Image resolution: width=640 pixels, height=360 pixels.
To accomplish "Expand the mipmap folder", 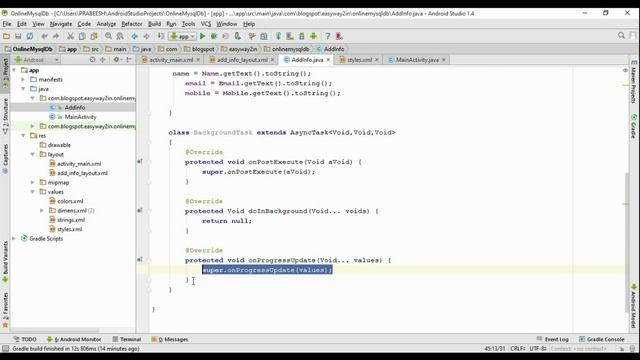I will (33, 182).
